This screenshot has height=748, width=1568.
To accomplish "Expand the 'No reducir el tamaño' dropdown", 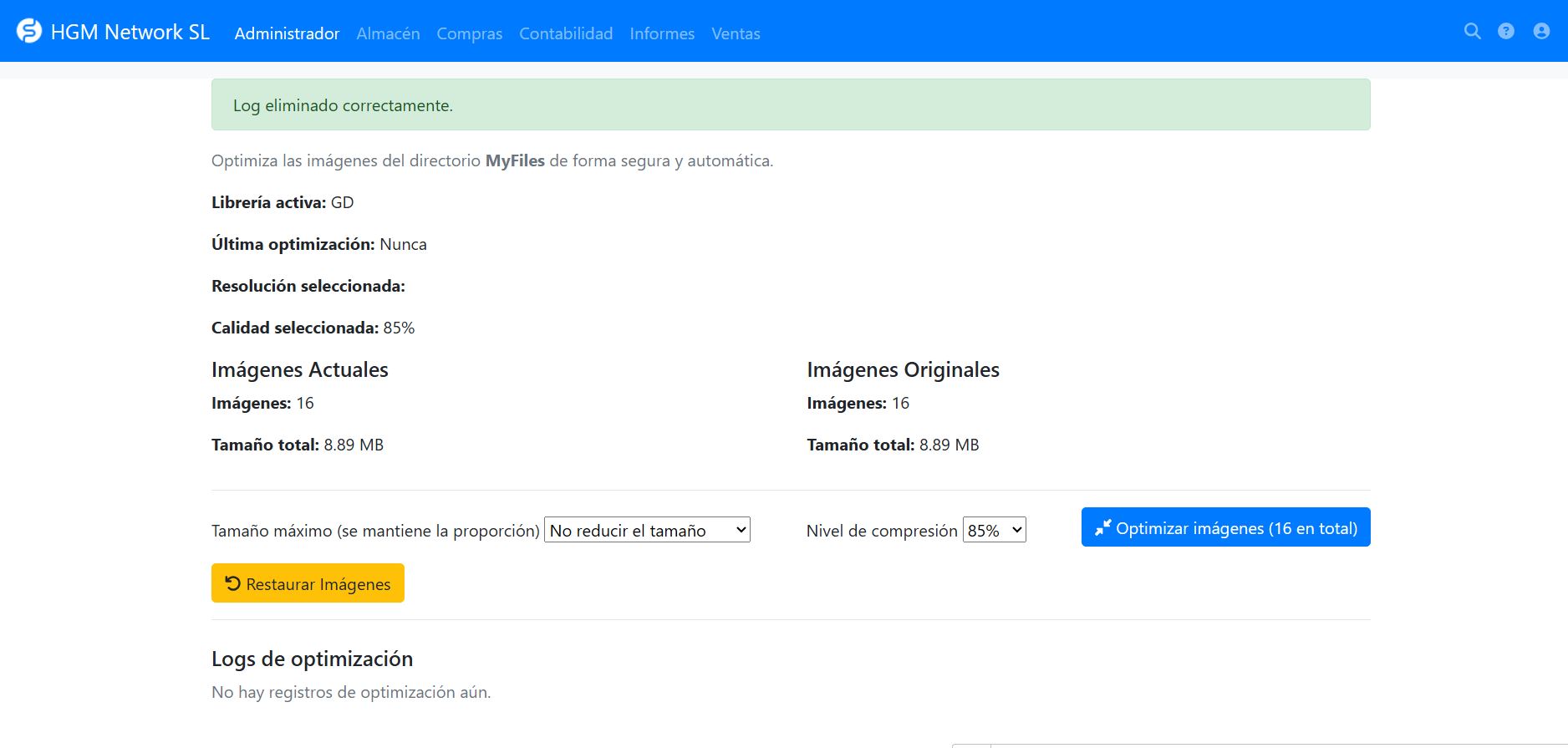I will [x=647, y=530].
